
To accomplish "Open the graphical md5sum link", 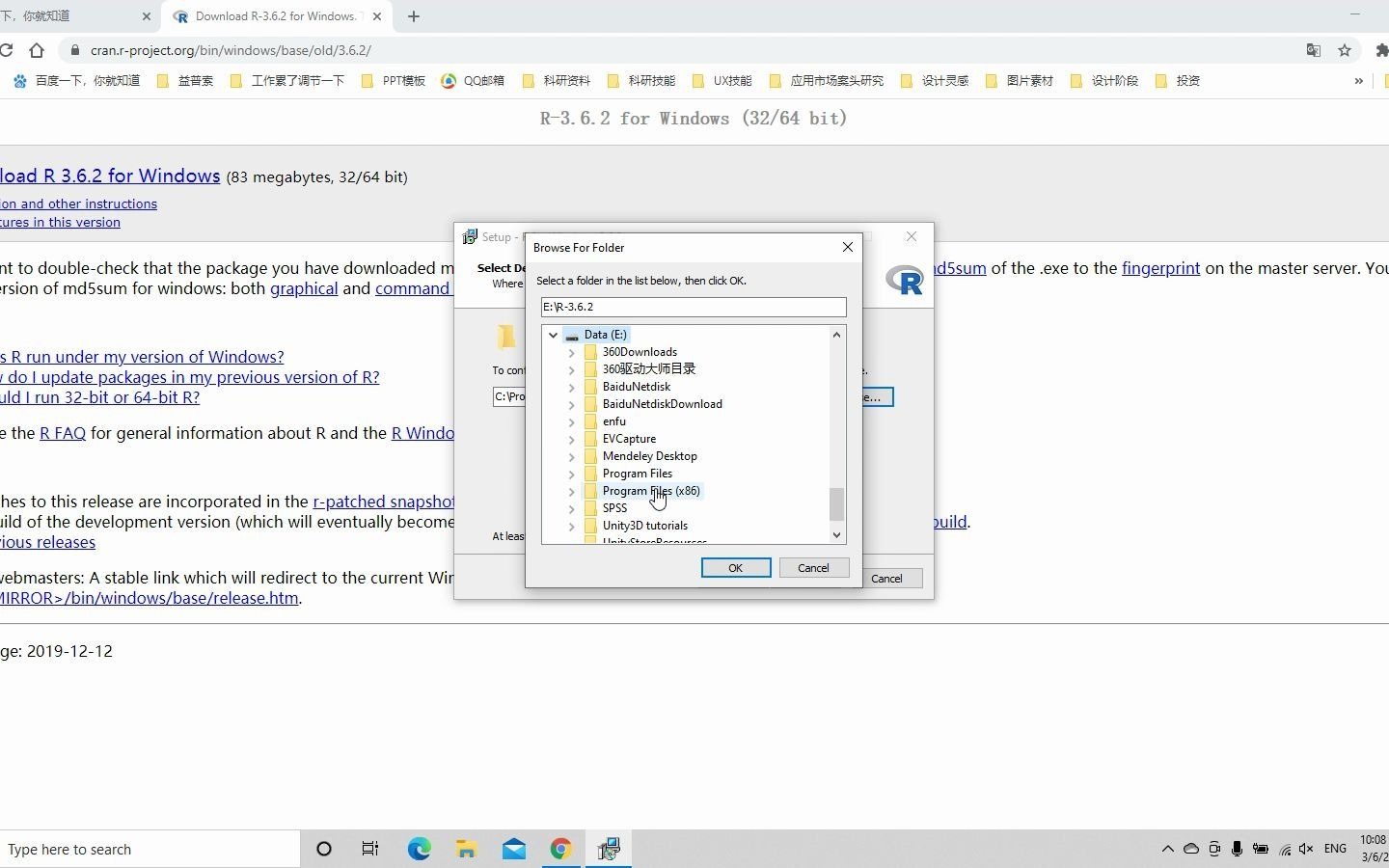I will point(304,288).
